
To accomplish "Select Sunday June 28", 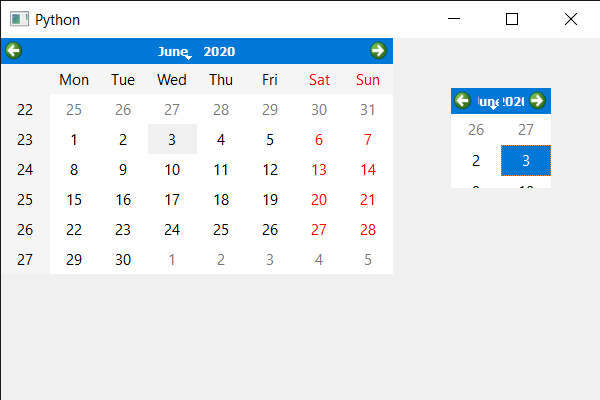I will 368,230.
